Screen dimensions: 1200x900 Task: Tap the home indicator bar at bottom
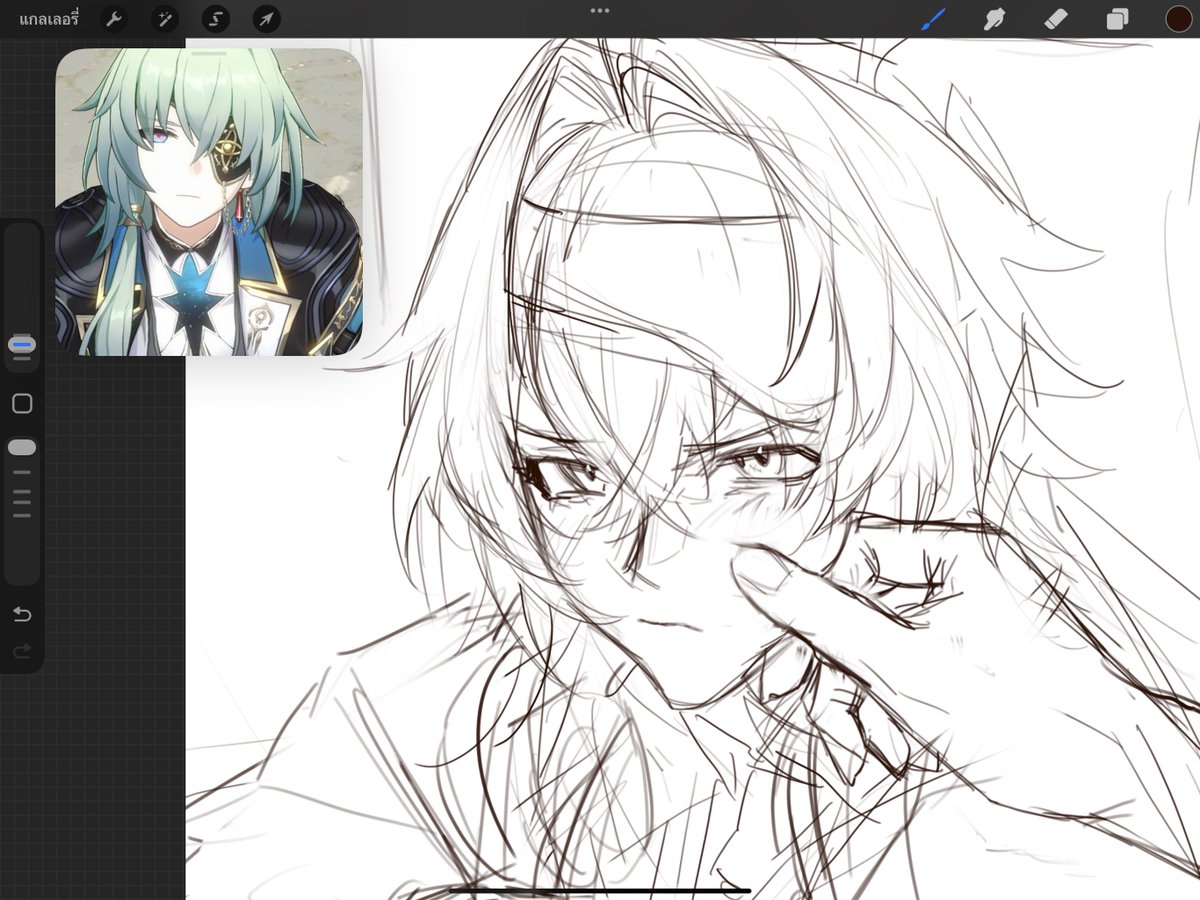(x=600, y=890)
